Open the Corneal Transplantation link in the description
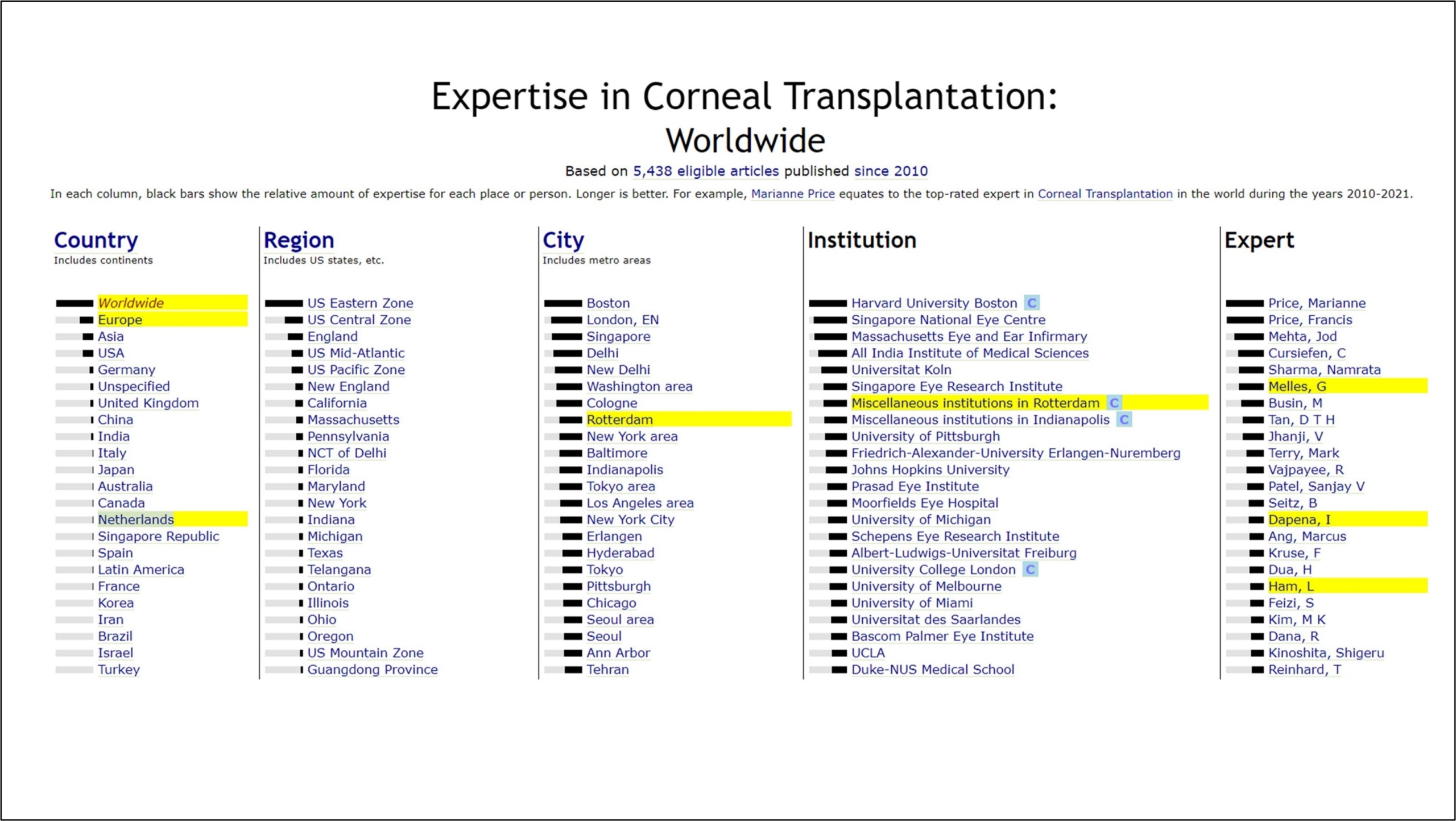 click(x=1105, y=194)
